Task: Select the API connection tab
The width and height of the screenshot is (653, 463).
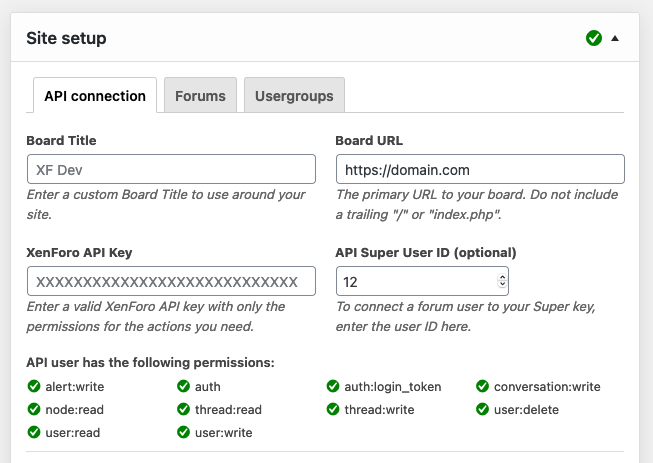Action: tap(95, 96)
